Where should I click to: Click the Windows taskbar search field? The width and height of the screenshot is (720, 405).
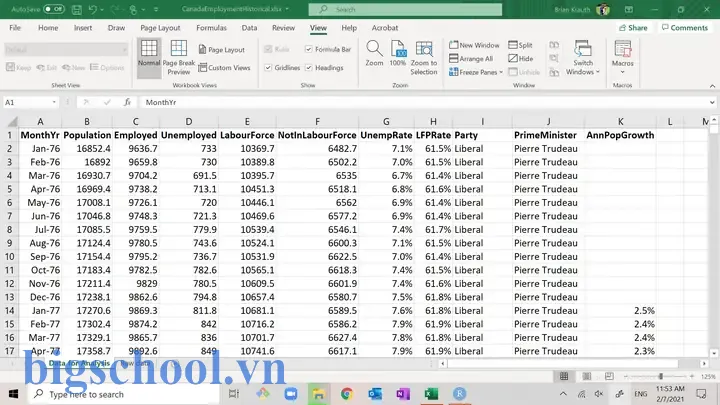[124, 394]
